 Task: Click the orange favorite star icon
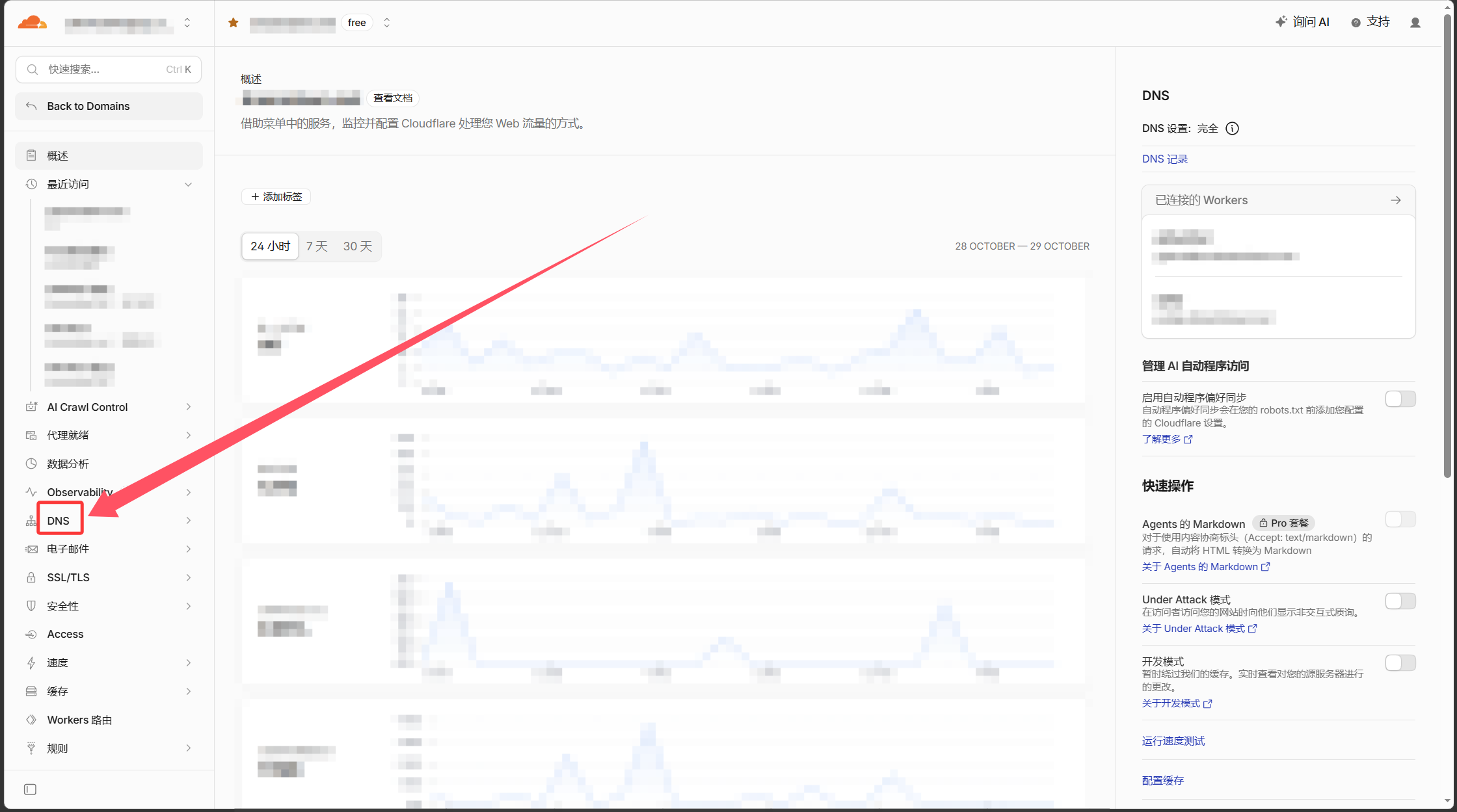click(x=234, y=23)
